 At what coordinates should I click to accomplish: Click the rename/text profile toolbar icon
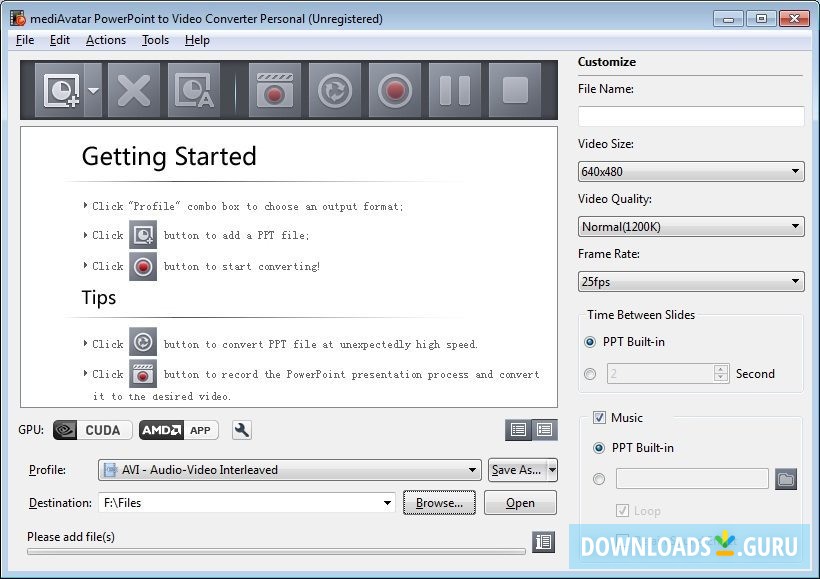[193, 90]
